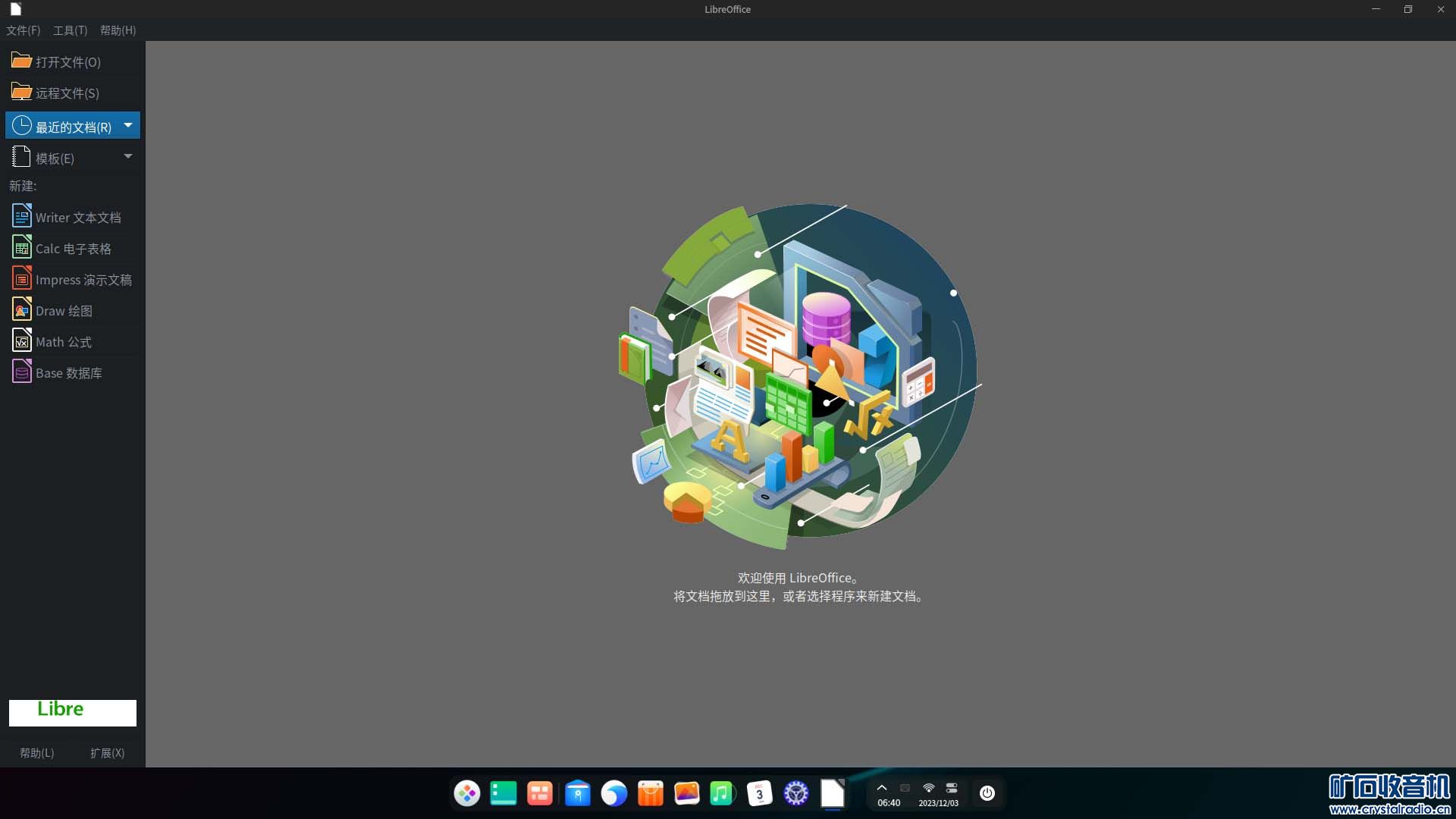Click the 扩展(X) extensions button
Screen dimensions: 1456x819
(107, 752)
